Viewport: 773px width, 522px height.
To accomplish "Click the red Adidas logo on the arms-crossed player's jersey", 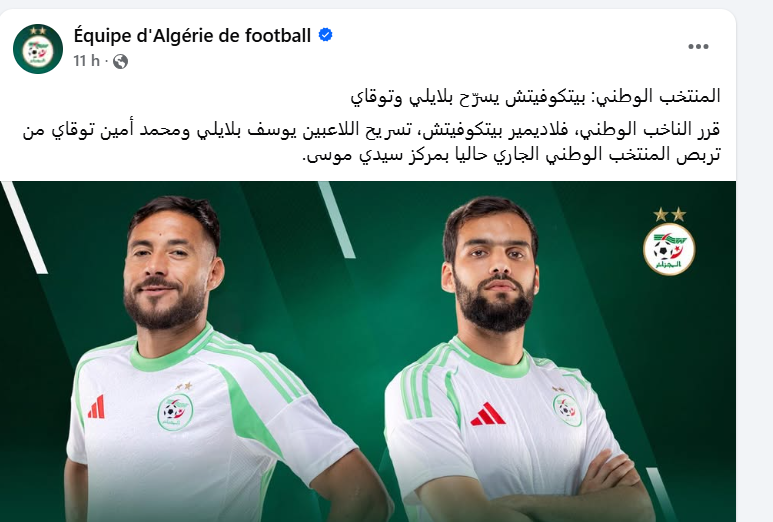I will click(x=488, y=414).
